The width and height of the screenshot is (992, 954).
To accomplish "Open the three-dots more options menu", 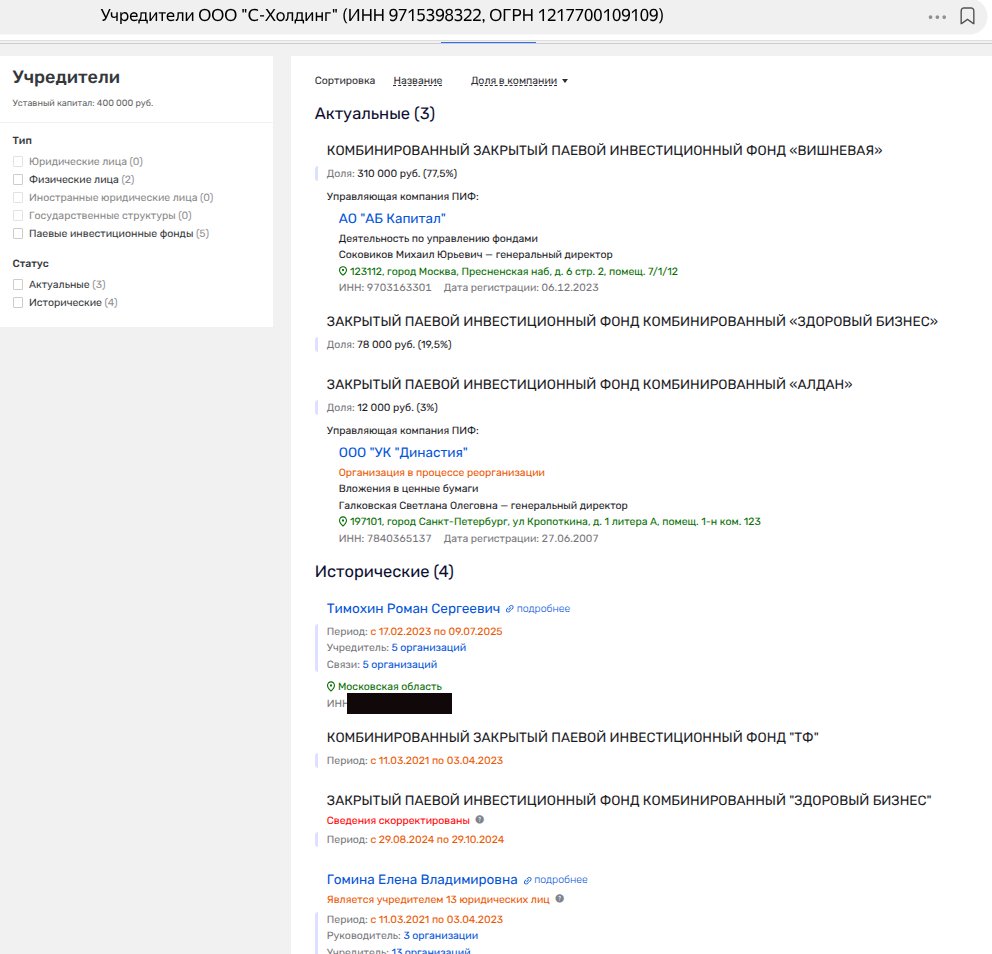I will tap(937, 17).
